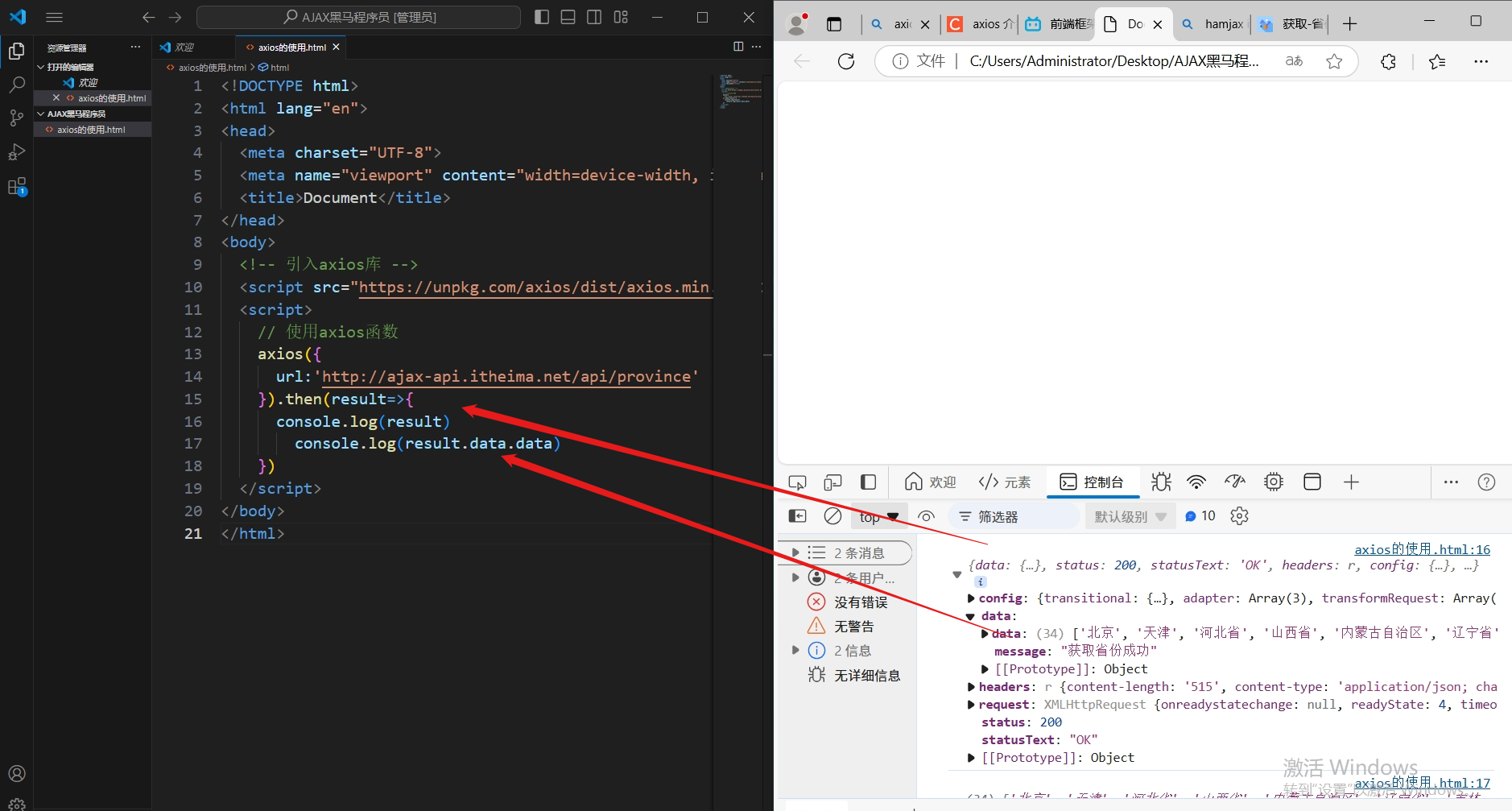This screenshot has width=1512, height=811.
Task: Close the Do browser tab
Action: click(x=1157, y=24)
